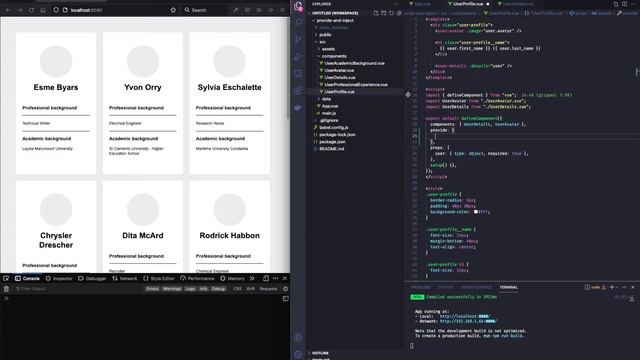Screen dimensions: 640x360
Task: Toggle split console sidebar icon
Action: pos(285,298)
